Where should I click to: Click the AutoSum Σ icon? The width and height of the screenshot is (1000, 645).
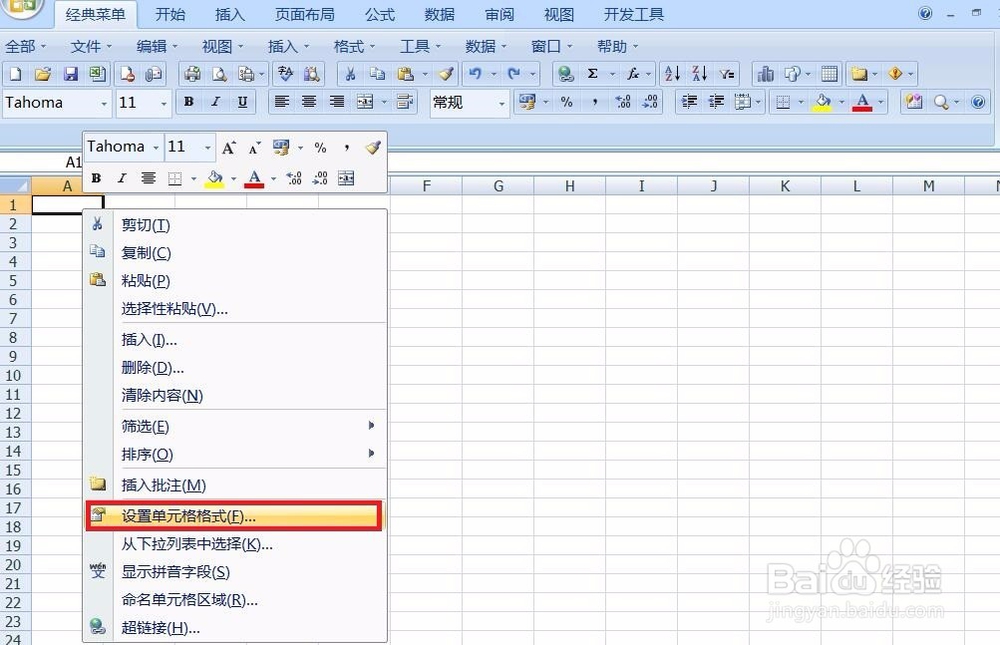(593, 73)
